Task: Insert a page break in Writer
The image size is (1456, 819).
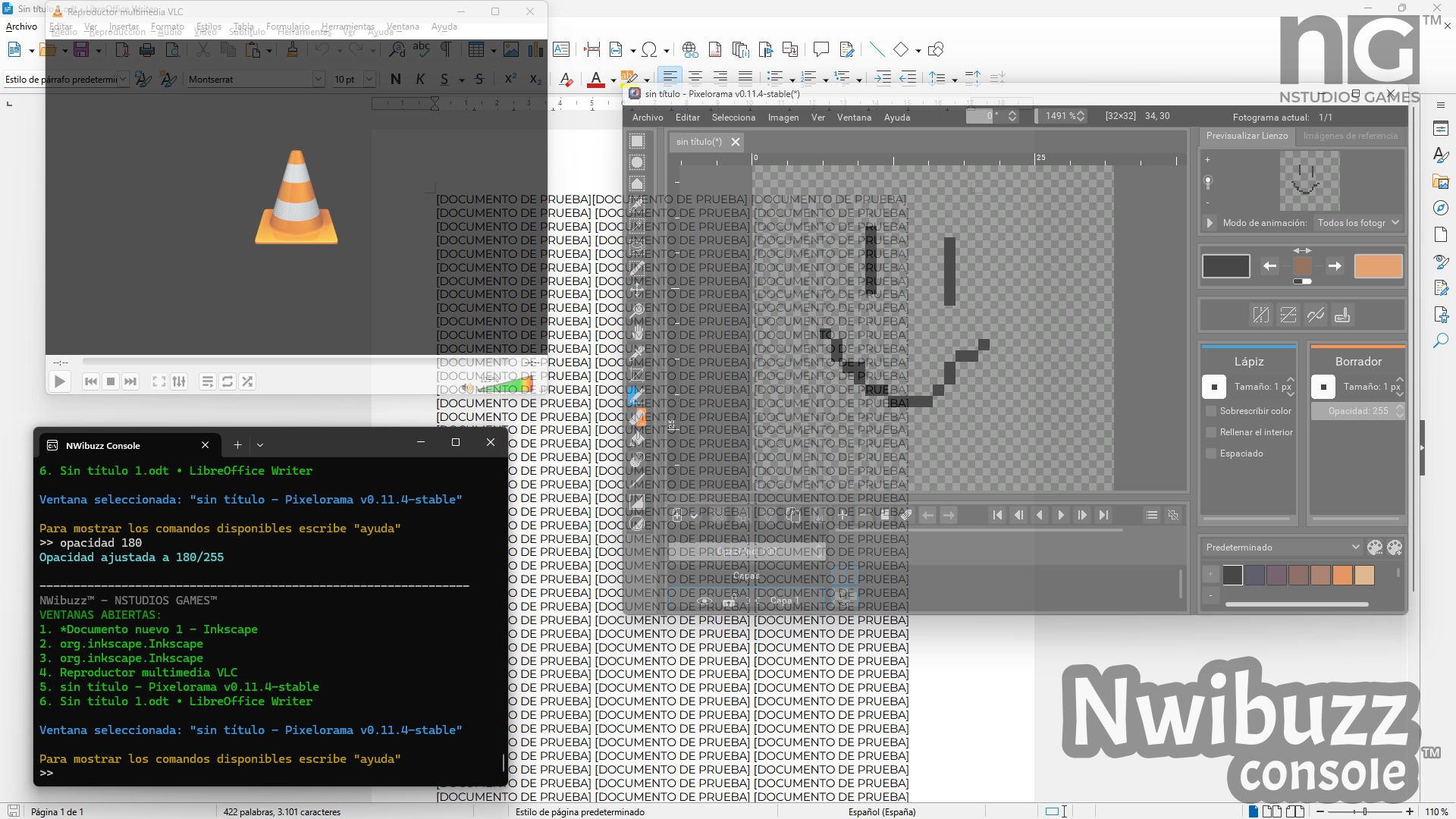Action: tap(592, 50)
